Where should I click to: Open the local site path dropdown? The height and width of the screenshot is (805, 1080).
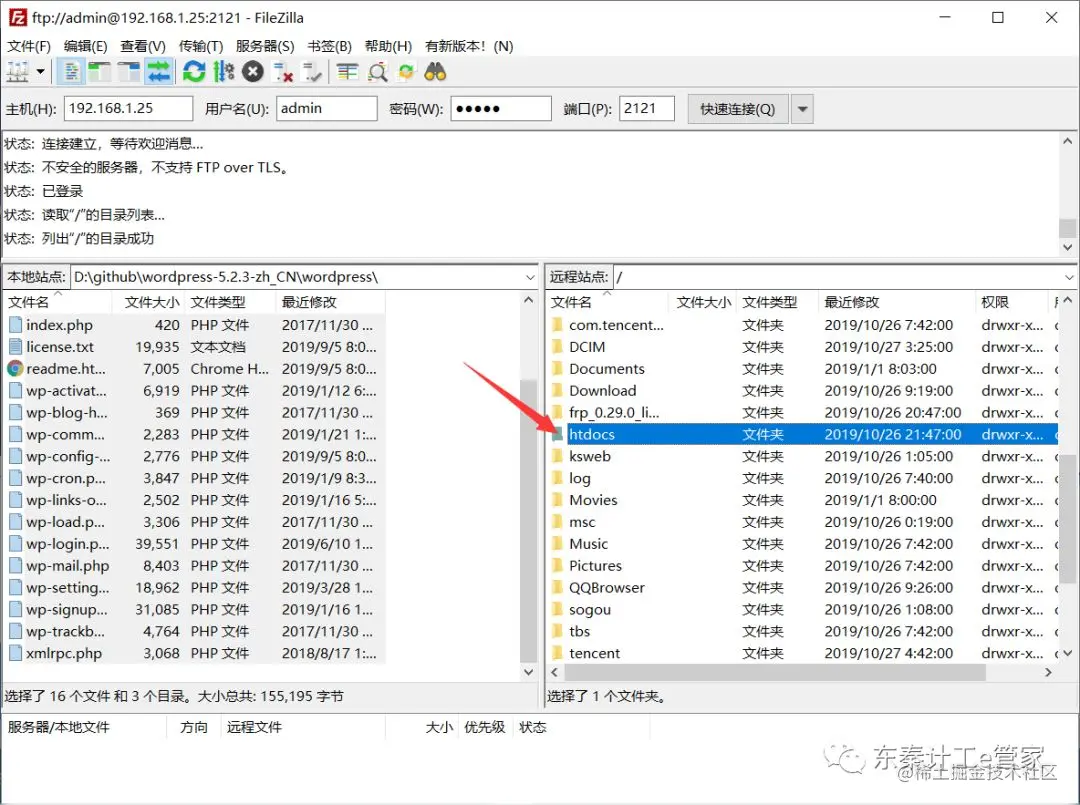click(x=531, y=276)
